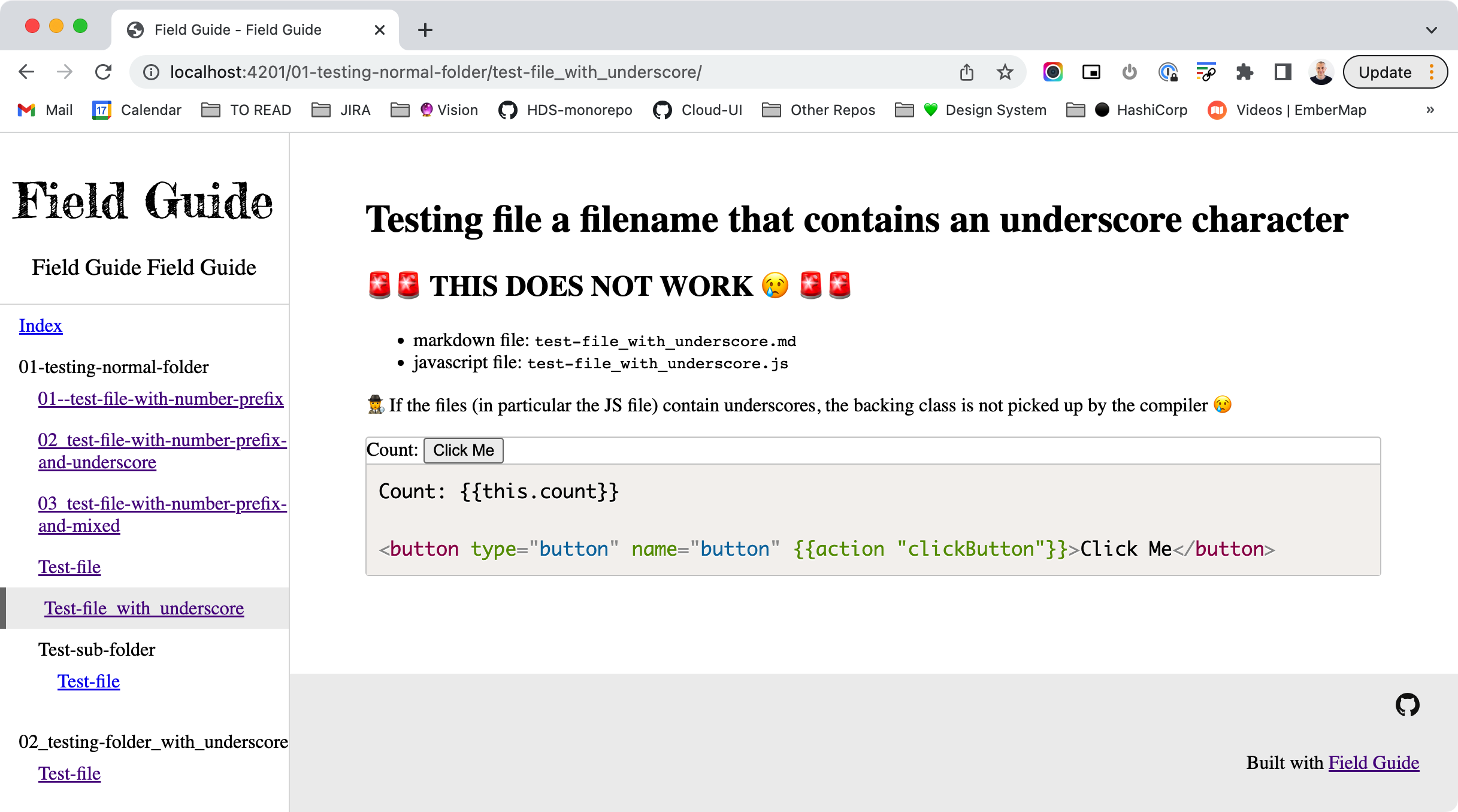1458x812 pixels.
Task: Open the Index sidebar link
Action: (41, 326)
